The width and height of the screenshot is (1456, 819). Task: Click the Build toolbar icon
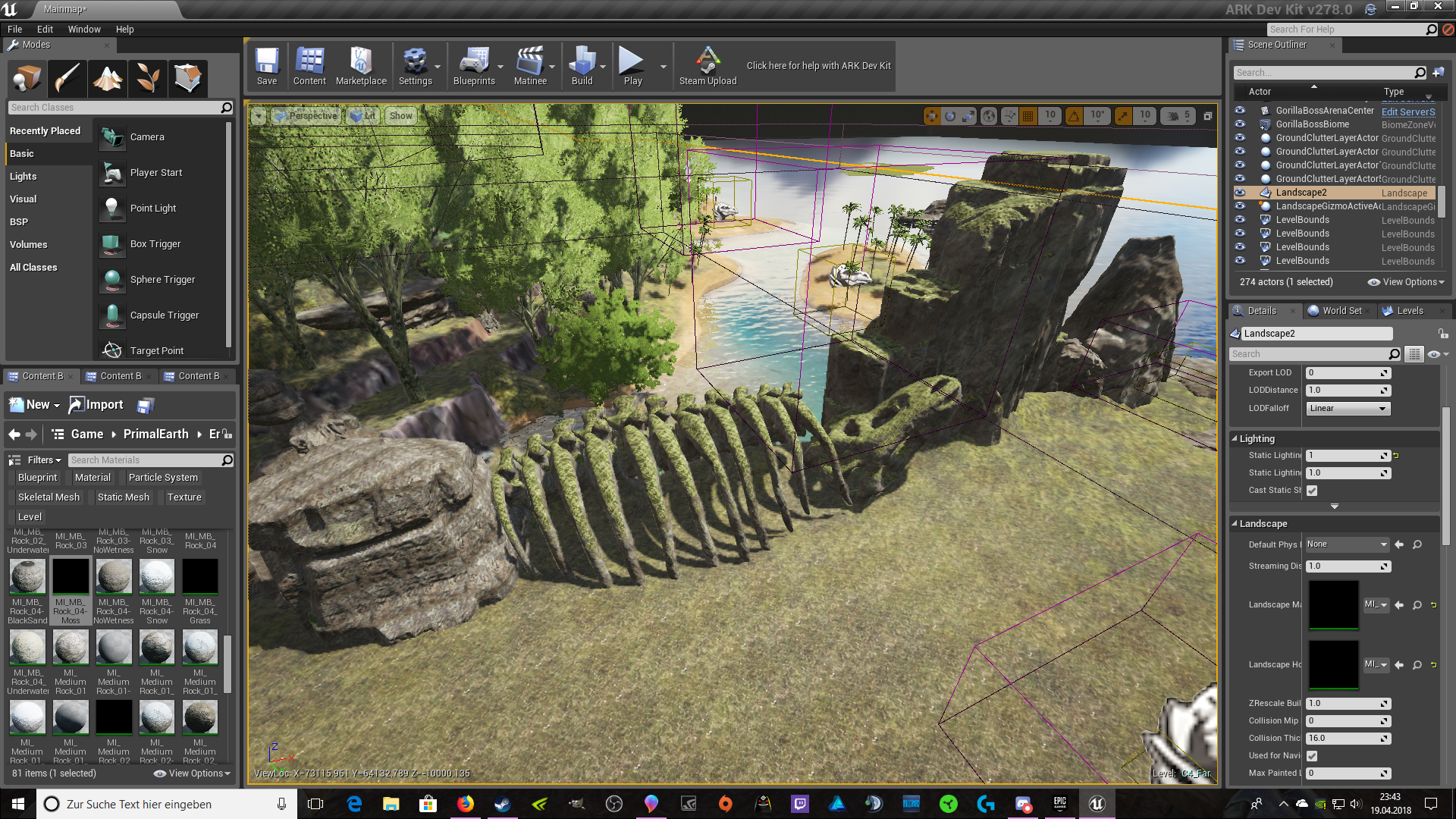[582, 67]
